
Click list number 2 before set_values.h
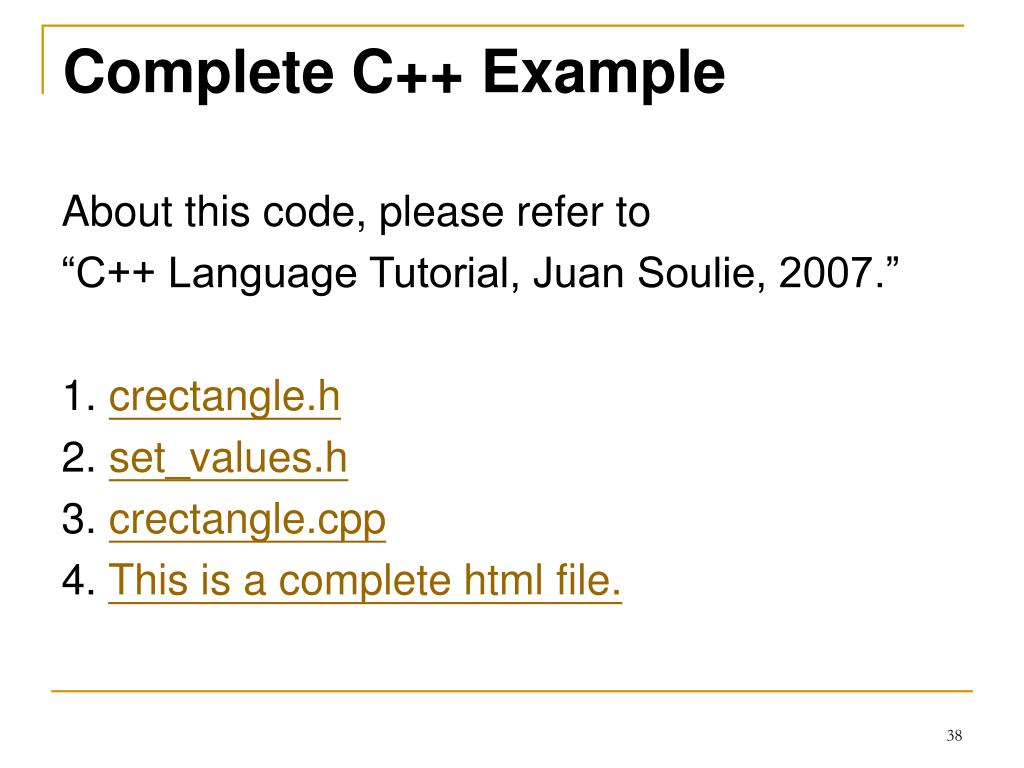tap(79, 458)
